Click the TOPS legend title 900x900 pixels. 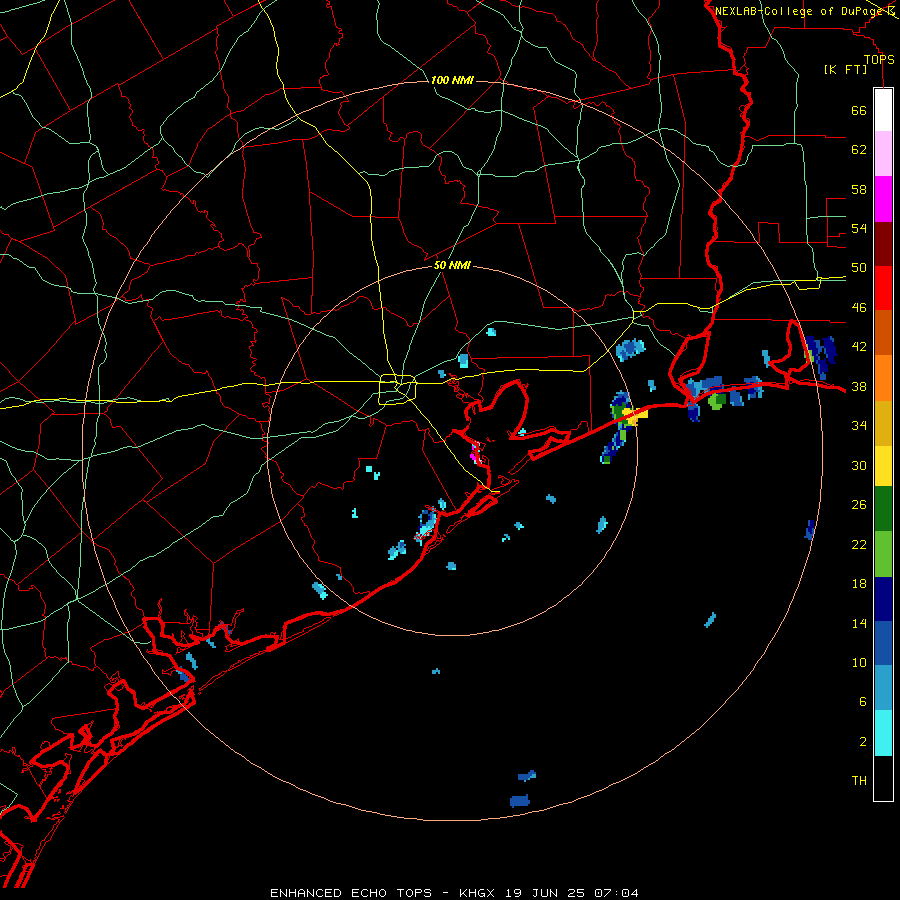pos(879,60)
